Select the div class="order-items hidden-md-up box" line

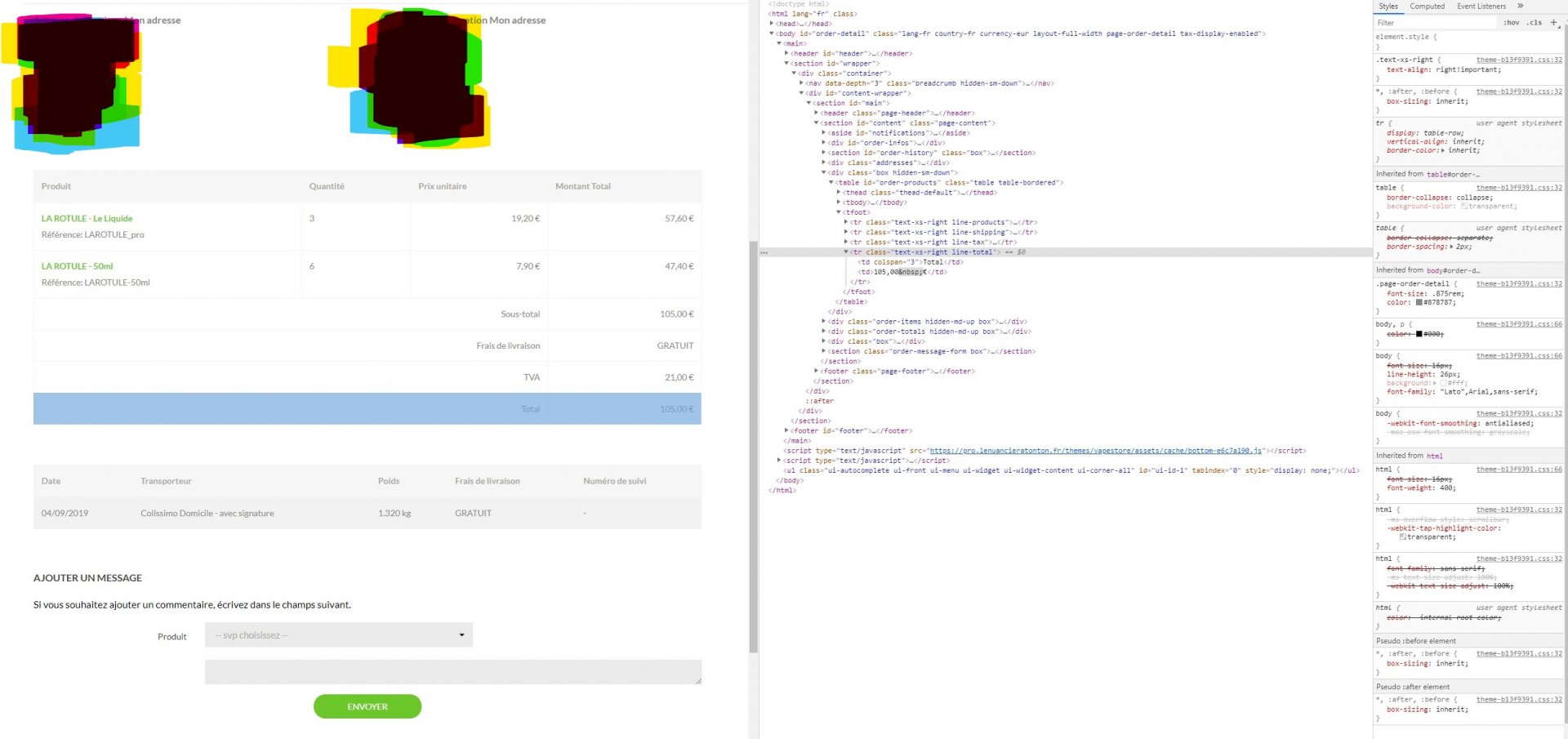point(928,322)
